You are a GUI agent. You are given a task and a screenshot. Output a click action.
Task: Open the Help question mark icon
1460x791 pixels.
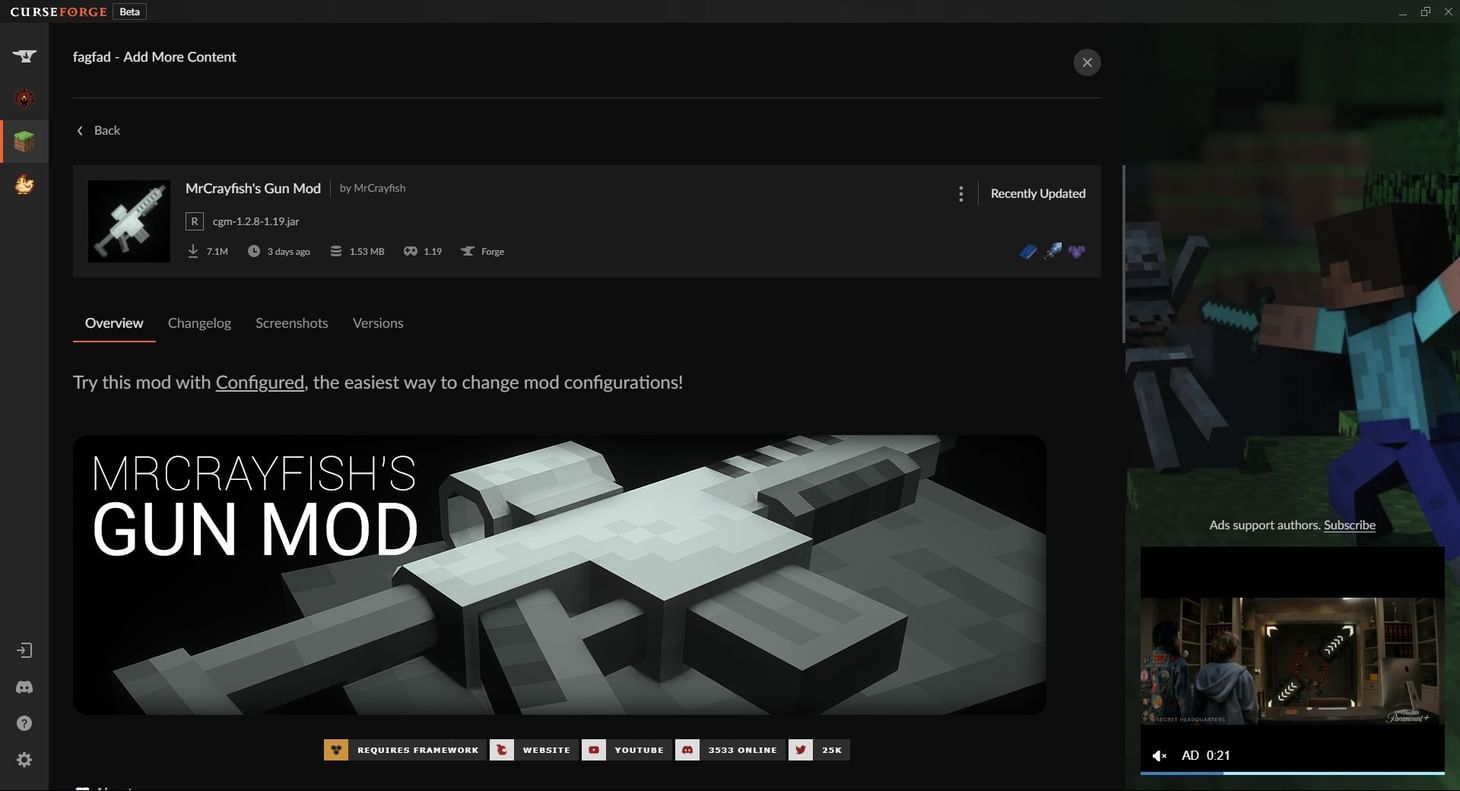pos(24,722)
